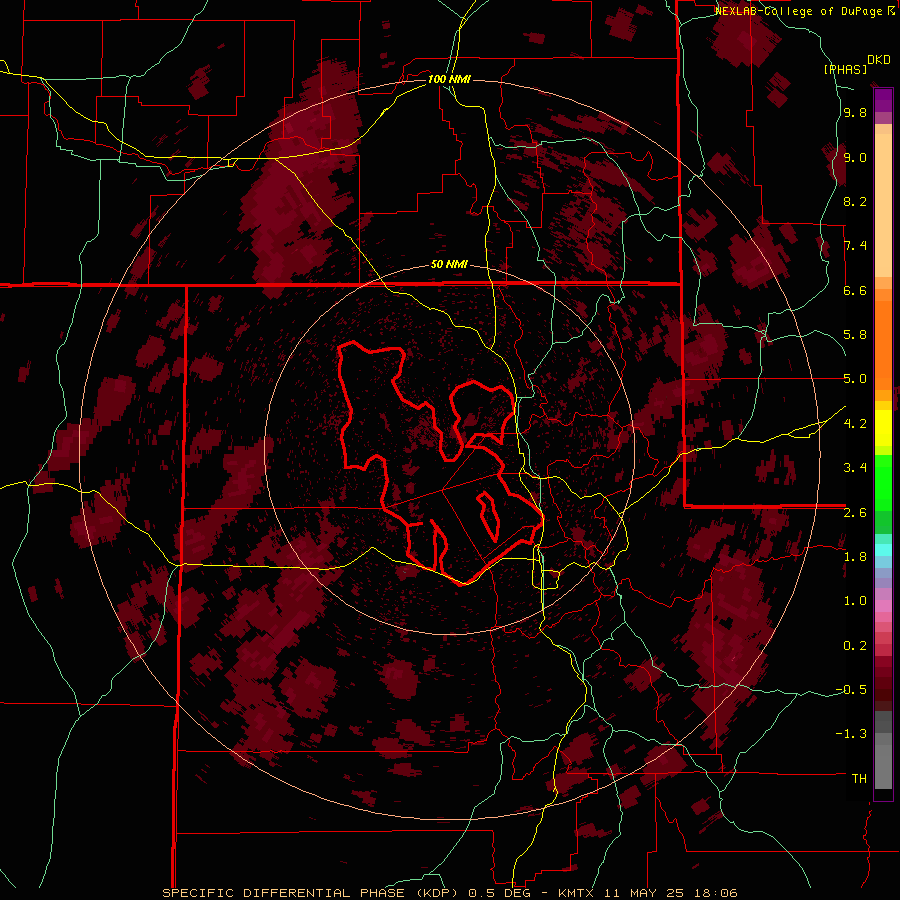Click the 1.8 legend value
The height and width of the screenshot is (900, 900).
855,557
